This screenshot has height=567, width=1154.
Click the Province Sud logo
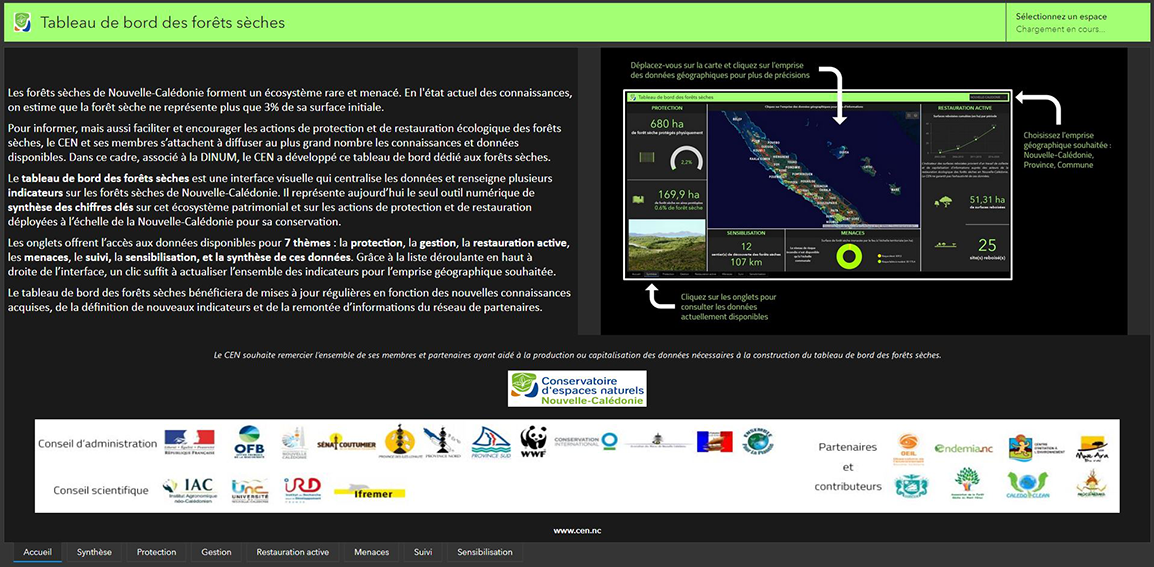point(491,441)
